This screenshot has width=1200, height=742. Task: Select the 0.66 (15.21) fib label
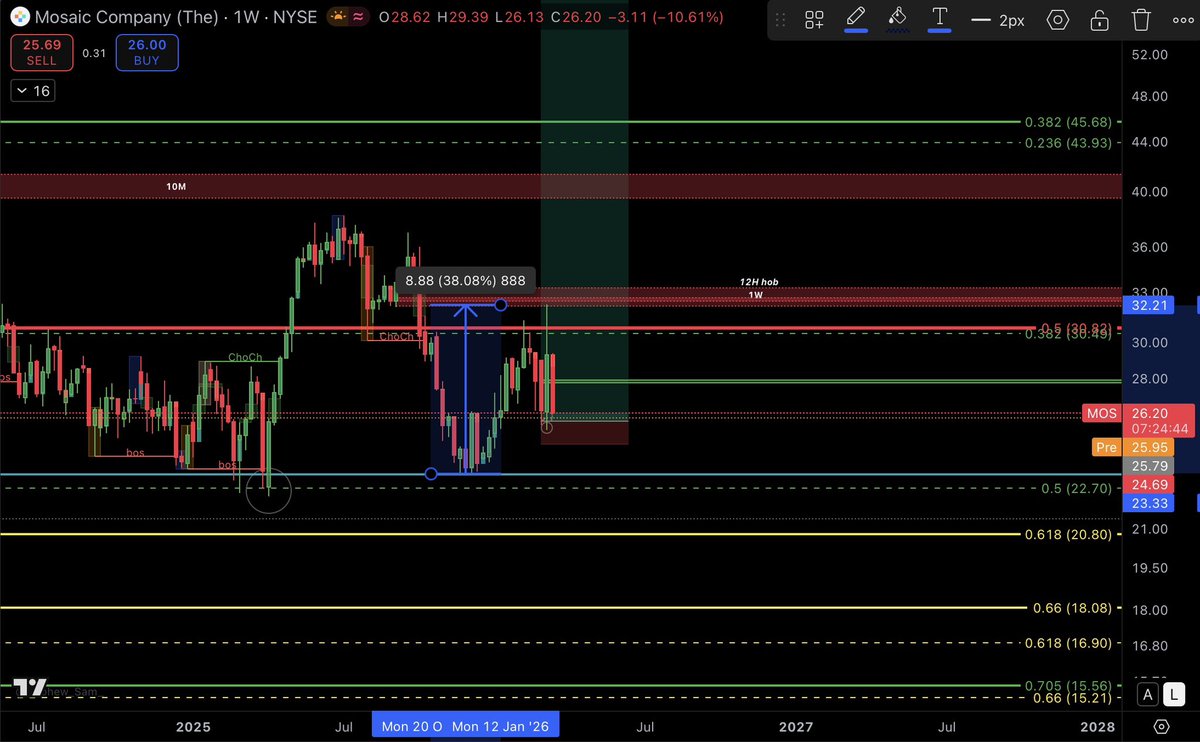(1072, 698)
